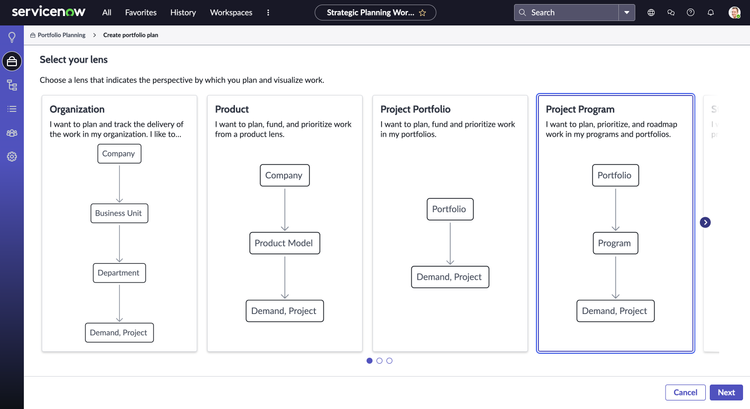The height and width of the screenshot is (409, 750).
Task: Click the Company node in Organization card
Action: coord(119,154)
